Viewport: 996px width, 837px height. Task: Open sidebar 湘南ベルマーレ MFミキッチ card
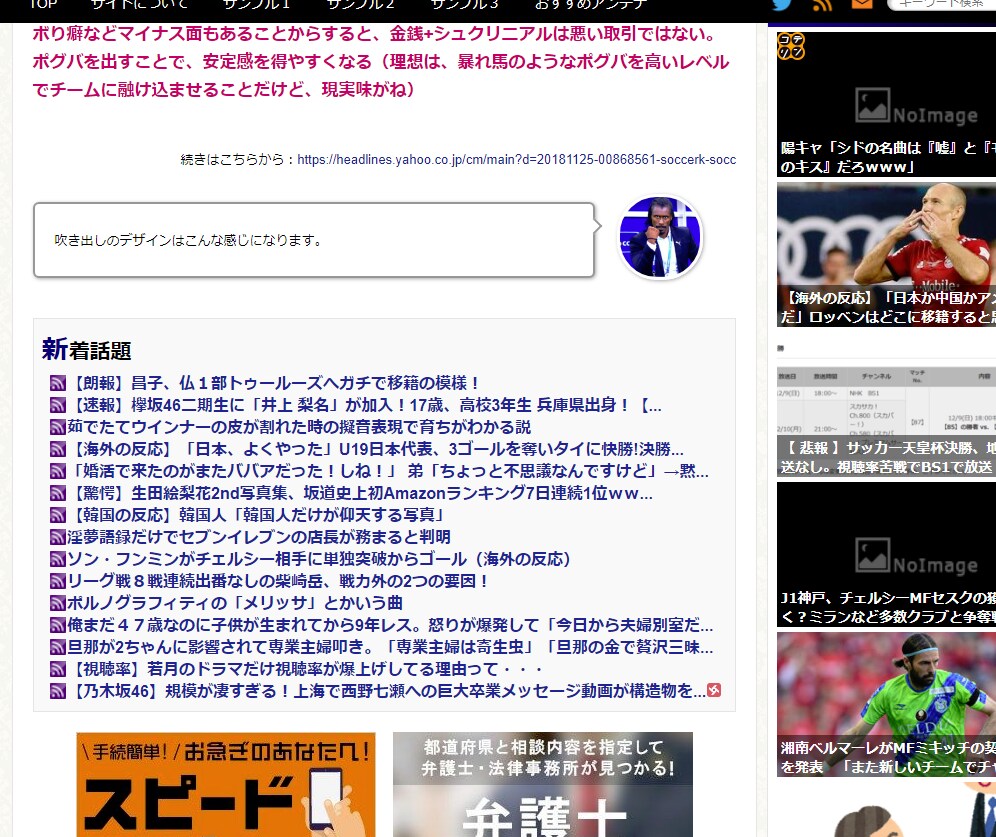(x=886, y=704)
